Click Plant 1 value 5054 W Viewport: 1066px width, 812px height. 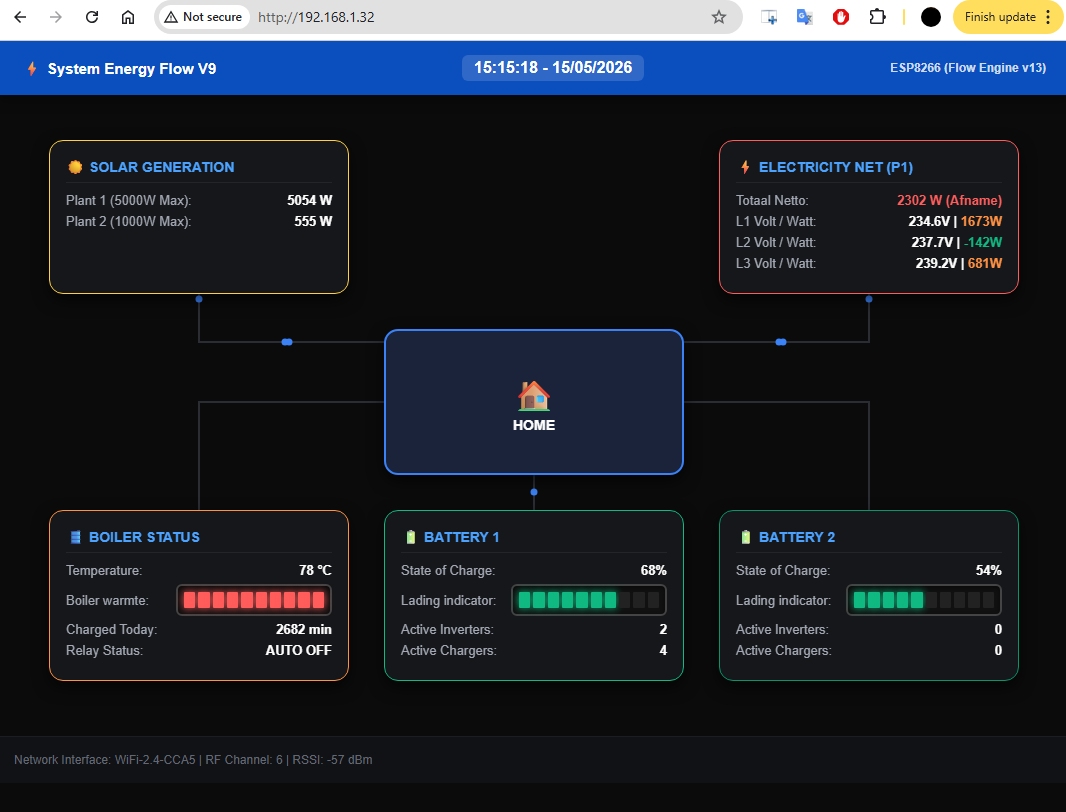[309, 200]
